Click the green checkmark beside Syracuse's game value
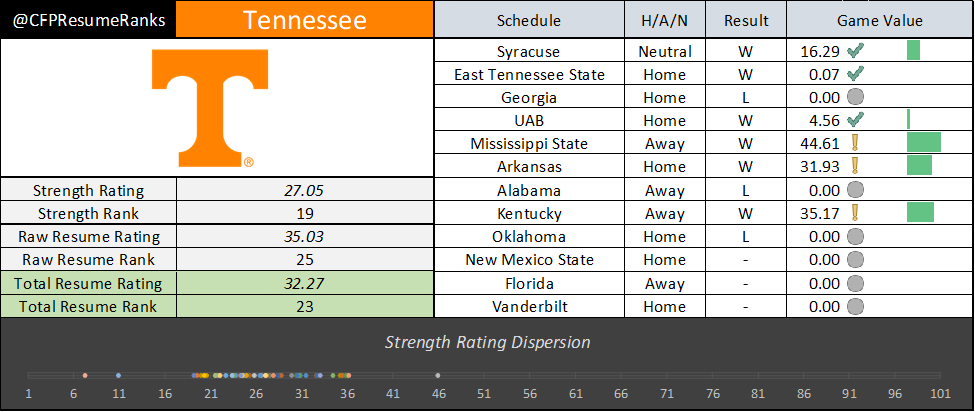This screenshot has height=412, width=975. [855, 51]
